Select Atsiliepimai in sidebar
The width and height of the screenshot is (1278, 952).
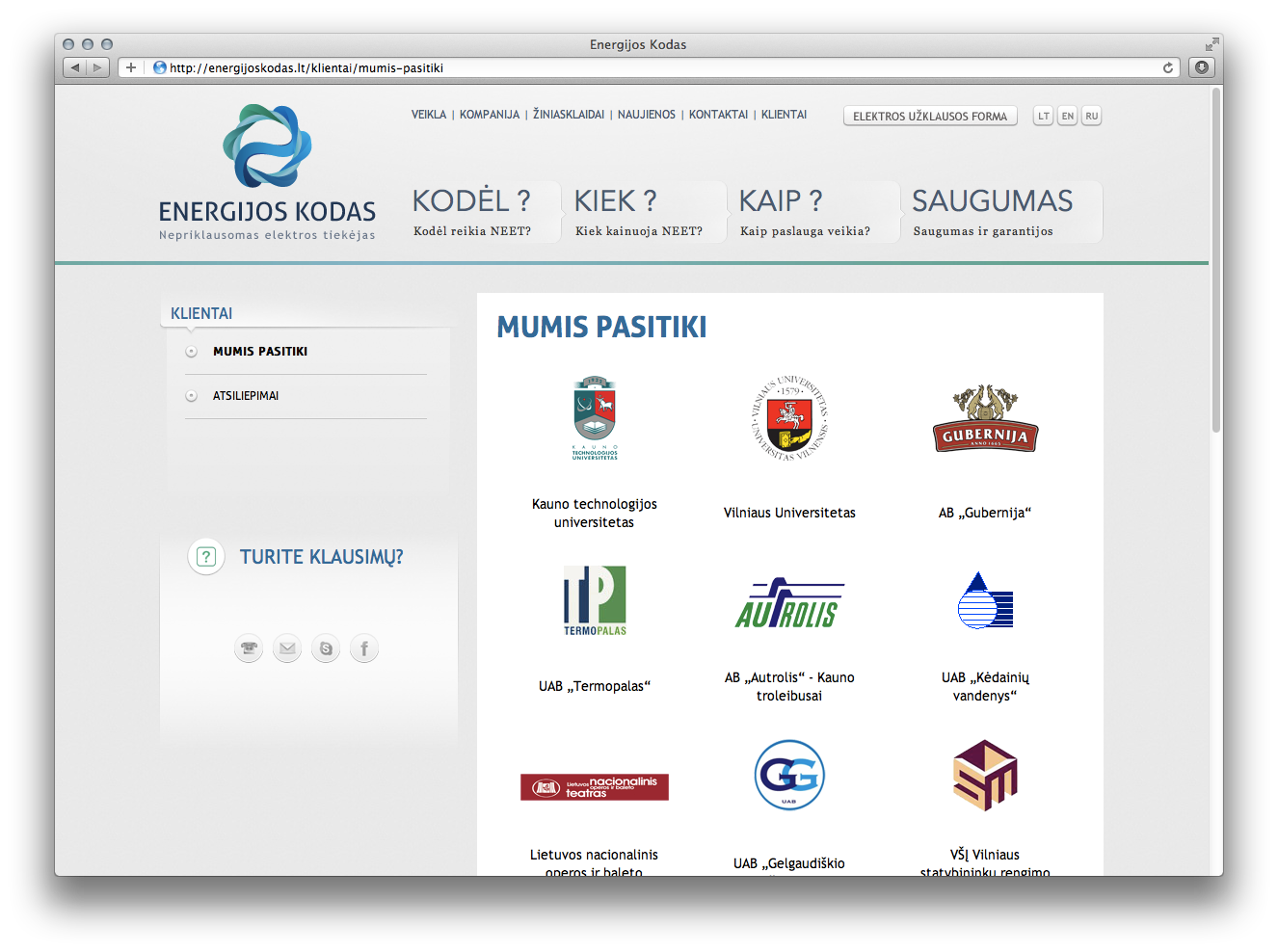(x=246, y=396)
